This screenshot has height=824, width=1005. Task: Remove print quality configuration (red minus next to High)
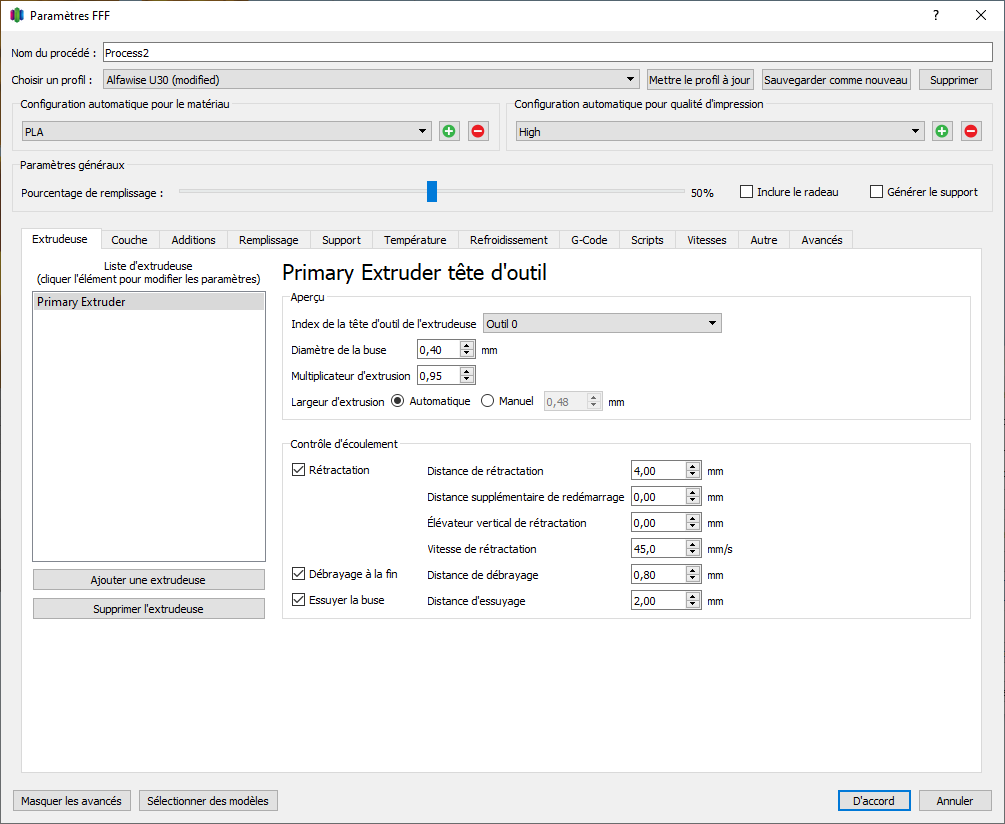pyautogui.click(x=971, y=131)
